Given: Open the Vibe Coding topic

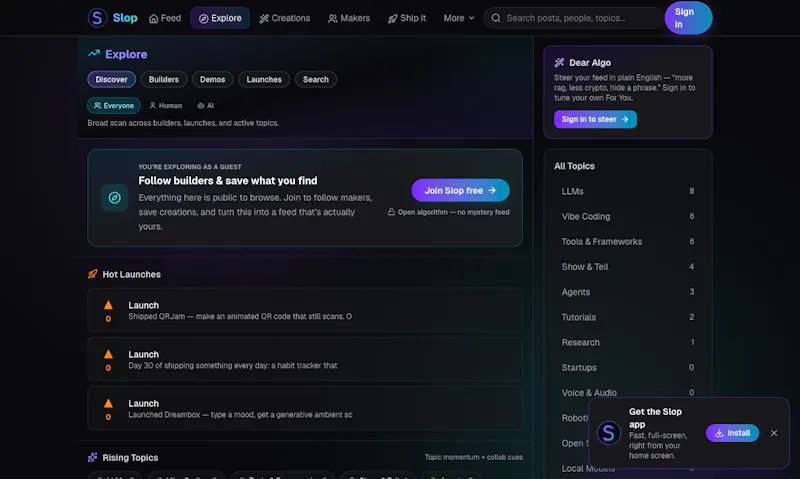Looking at the screenshot, I should point(628,216).
